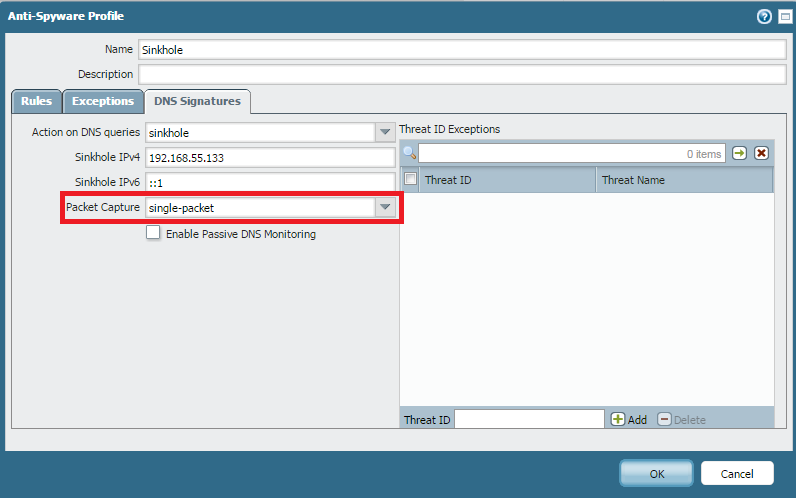Click the Delete threat ID button

coord(681,419)
